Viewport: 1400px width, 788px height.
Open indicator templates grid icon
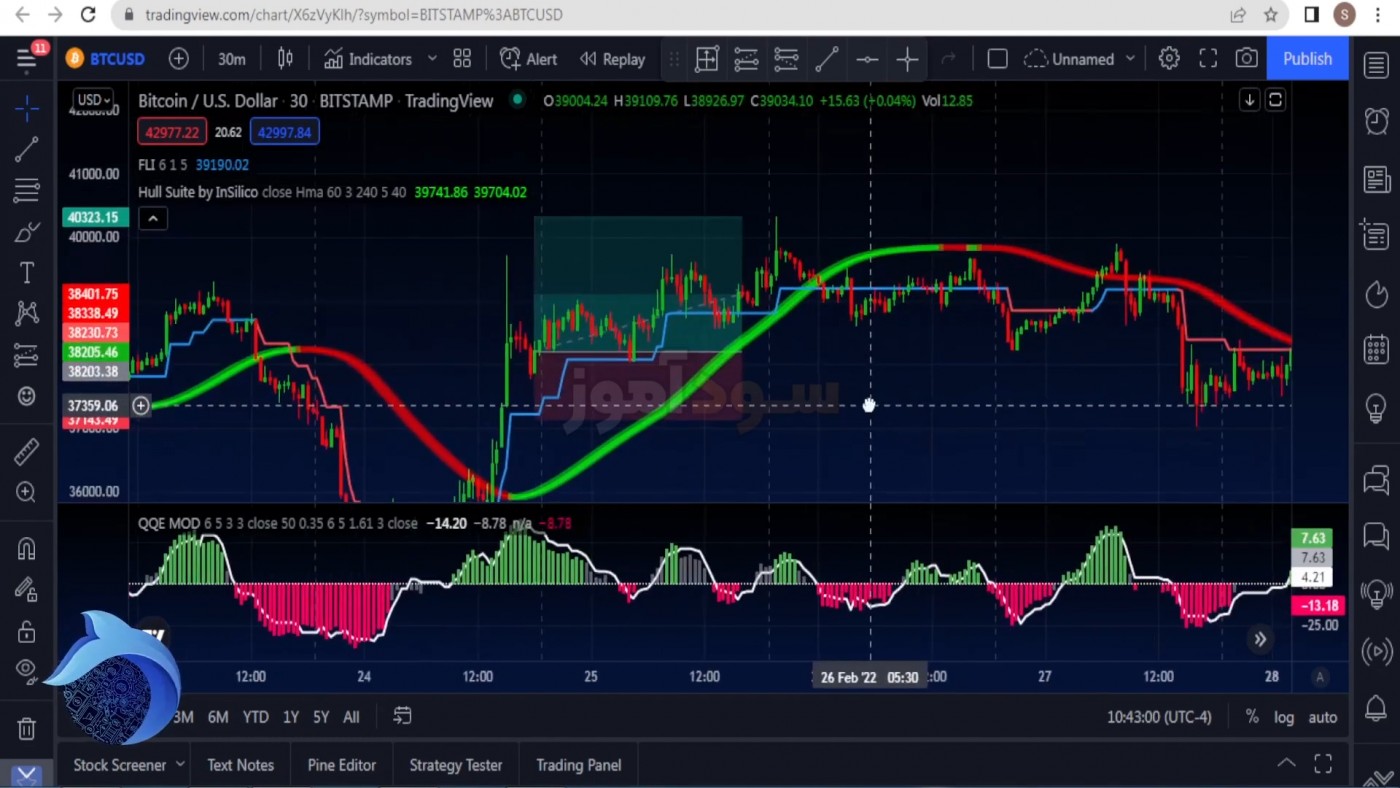click(462, 59)
